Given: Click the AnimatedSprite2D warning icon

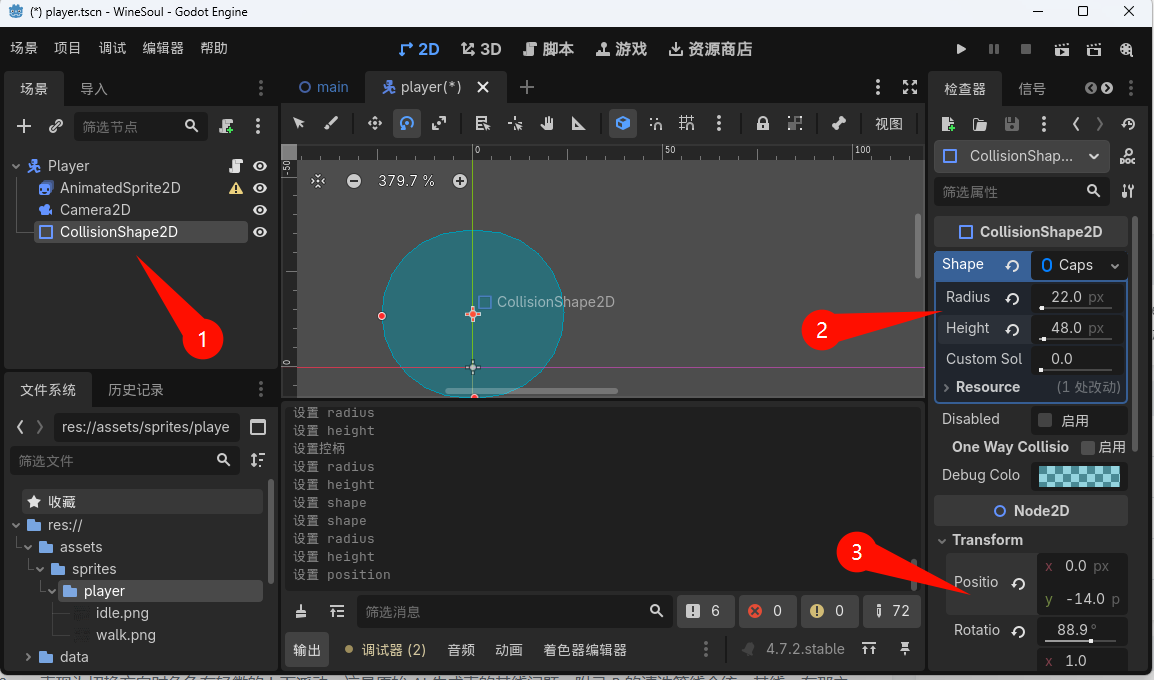Looking at the screenshot, I should (x=236, y=188).
